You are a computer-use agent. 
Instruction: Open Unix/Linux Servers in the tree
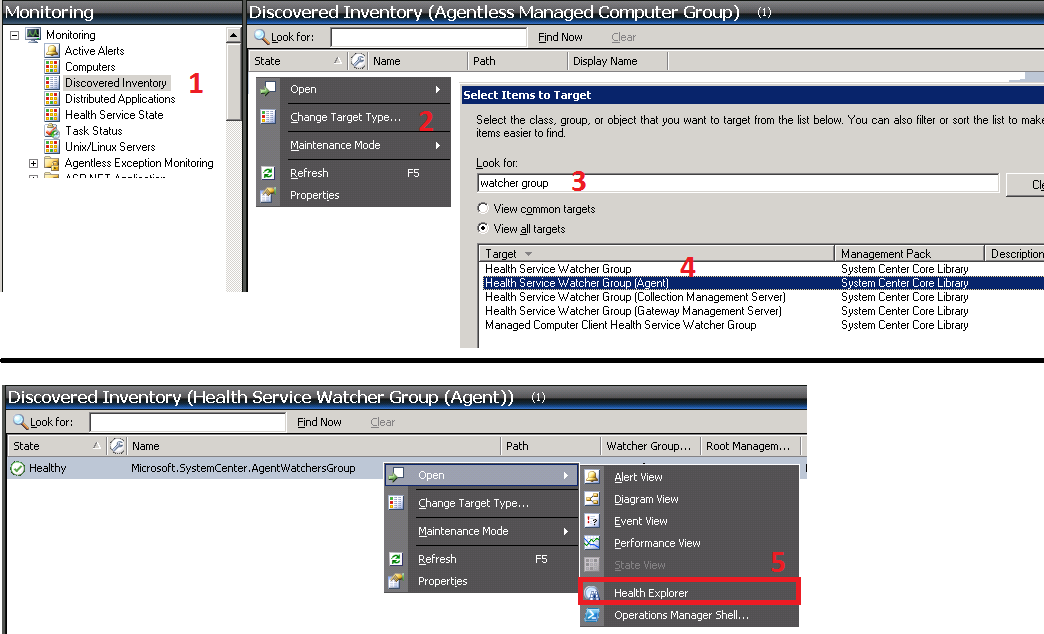[x=110, y=147]
